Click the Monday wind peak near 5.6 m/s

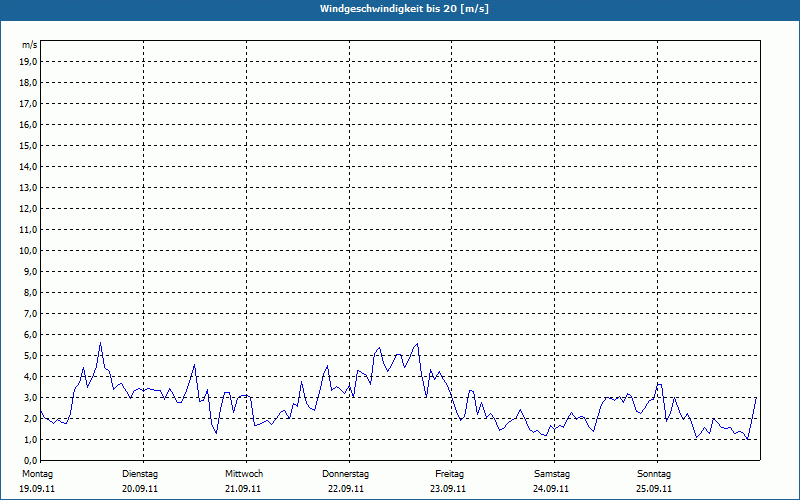101,343
